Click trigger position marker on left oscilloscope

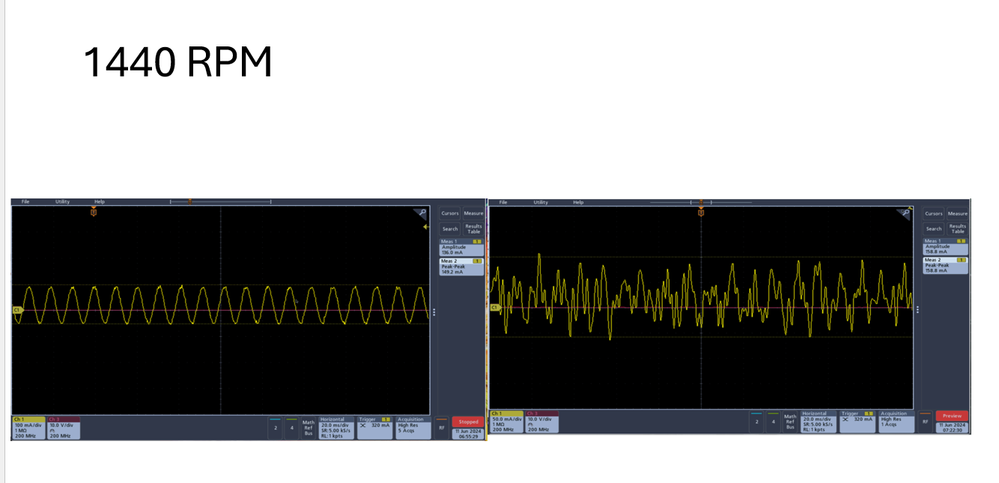coord(94,212)
